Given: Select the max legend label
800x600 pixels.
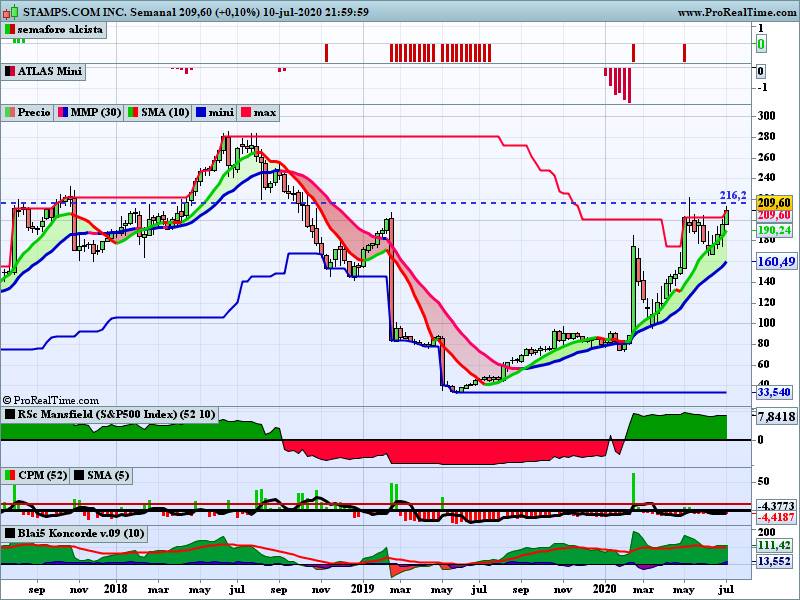Looking at the screenshot, I should (264, 112).
